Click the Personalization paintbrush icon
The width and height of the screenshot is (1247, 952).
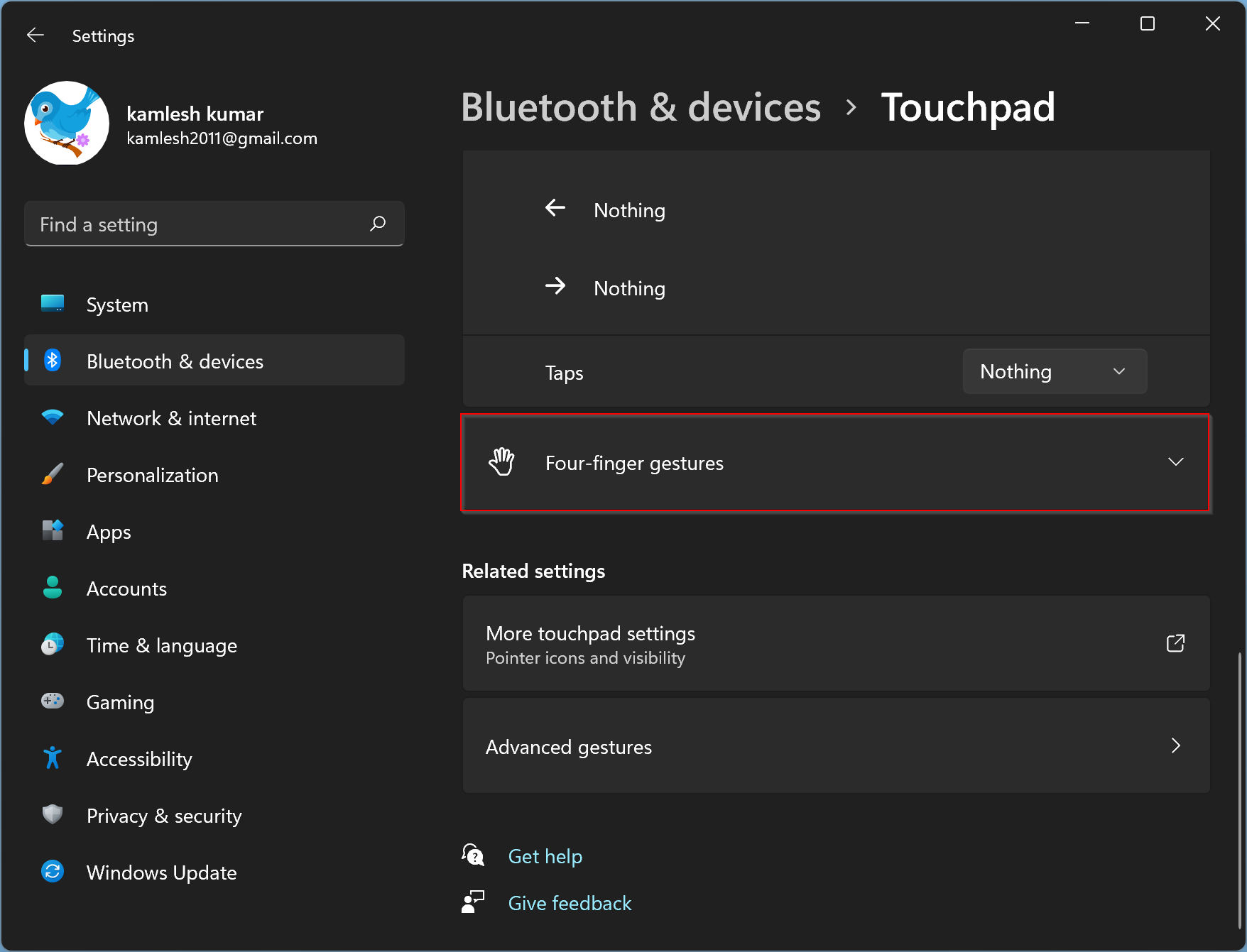[53, 474]
